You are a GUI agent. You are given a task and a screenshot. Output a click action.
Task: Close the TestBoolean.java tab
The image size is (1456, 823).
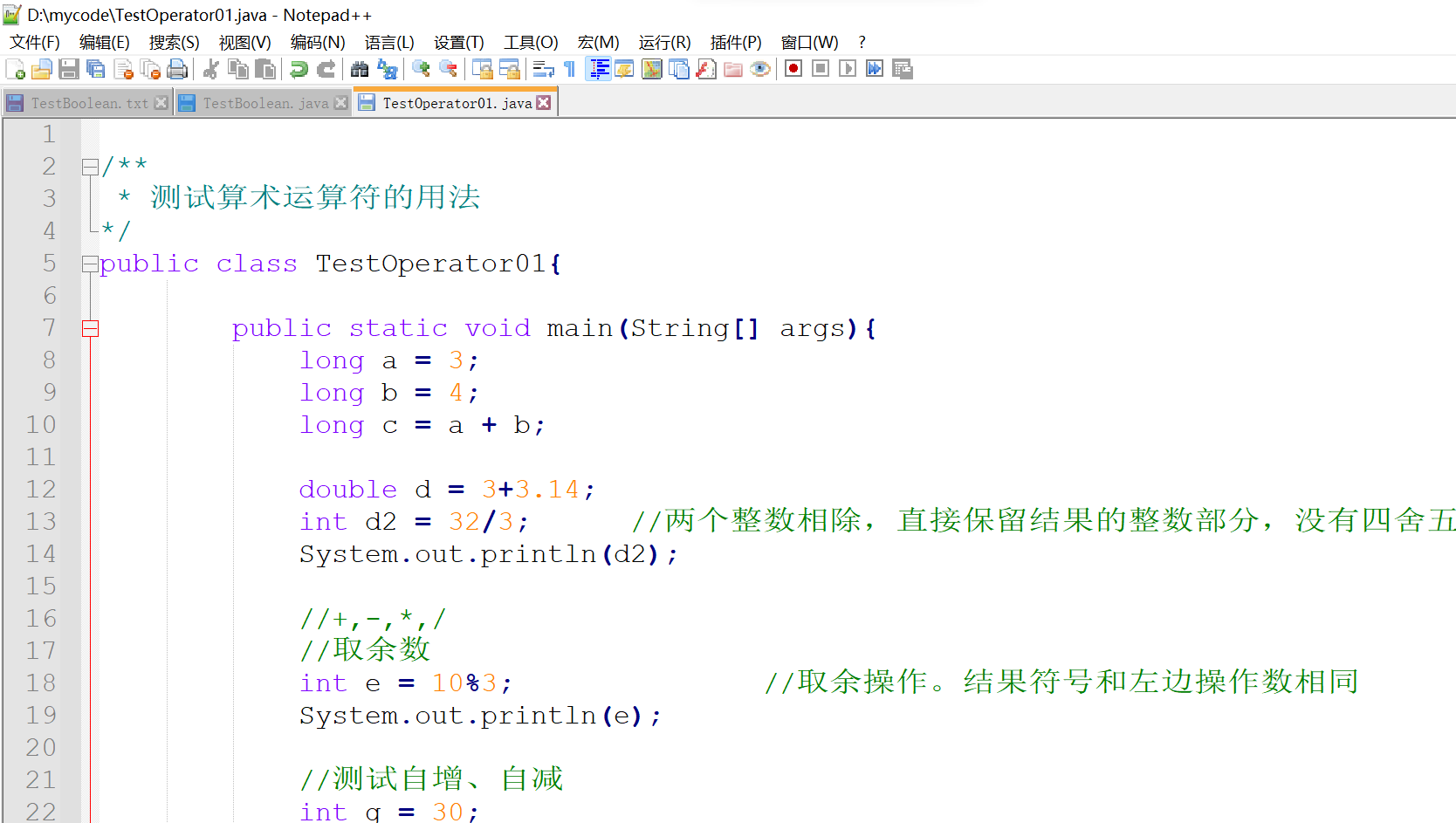coord(341,103)
